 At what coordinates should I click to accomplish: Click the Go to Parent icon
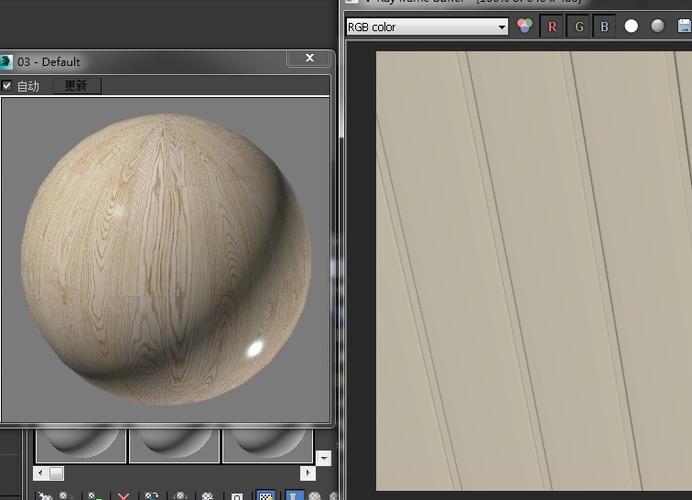[x=315, y=496]
